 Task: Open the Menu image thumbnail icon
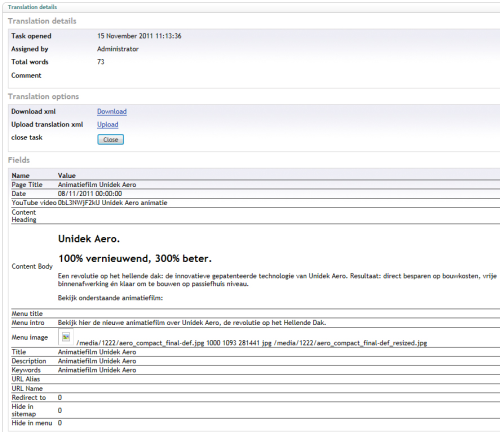coord(66,337)
